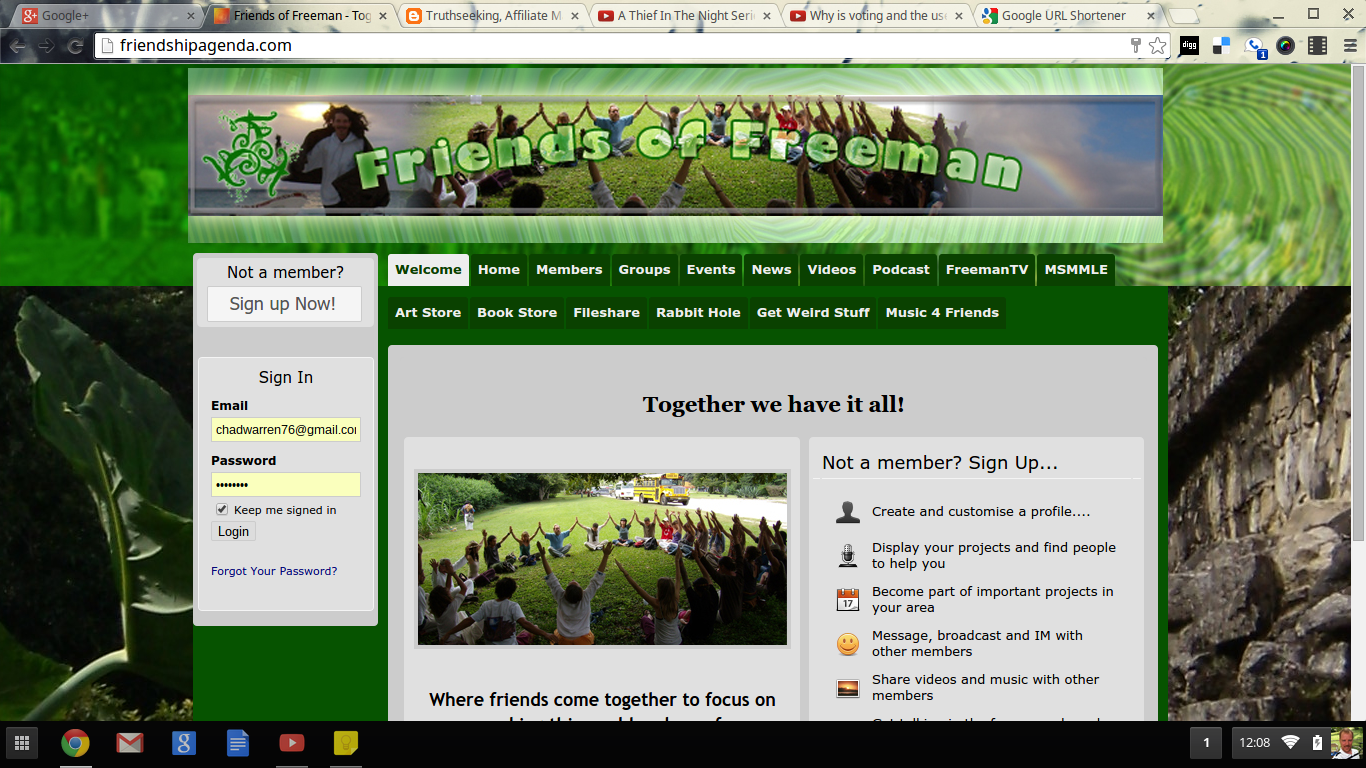The height and width of the screenshot is (768, 1366).
Task: Go to the News page
Action: [772, 269]
